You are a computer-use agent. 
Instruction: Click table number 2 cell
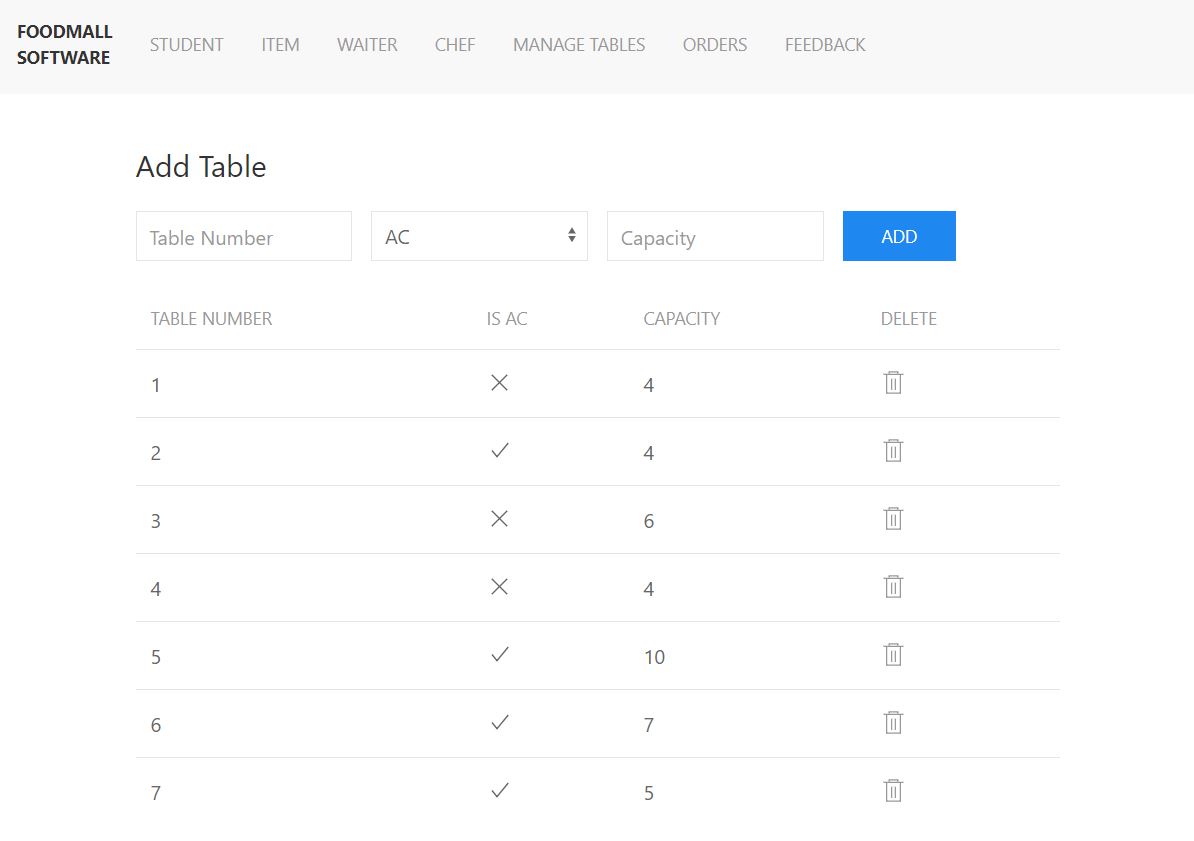pyautogui.click(x=155, y=453)
